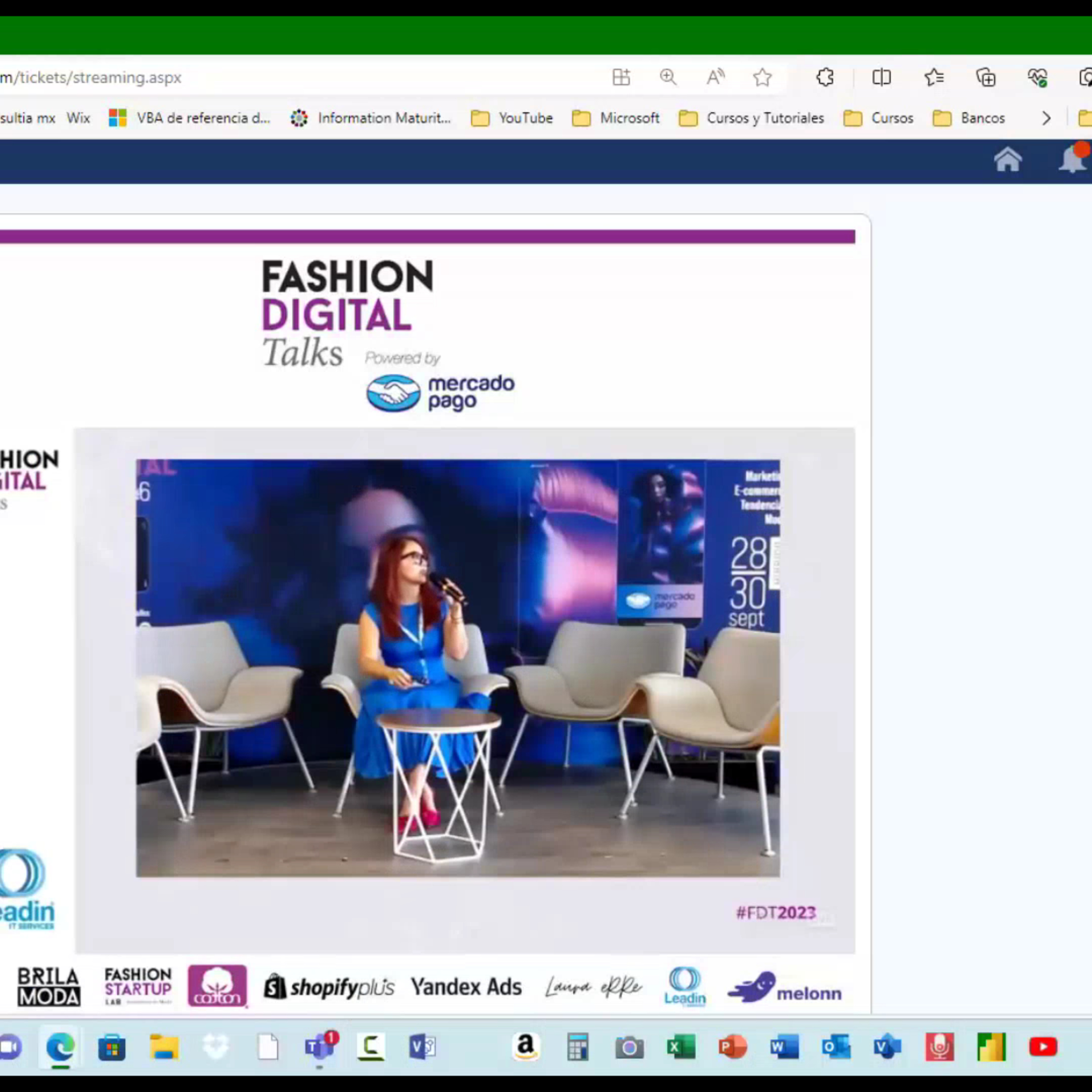
Task: Open the Favorites list icon
Action: 934,77
